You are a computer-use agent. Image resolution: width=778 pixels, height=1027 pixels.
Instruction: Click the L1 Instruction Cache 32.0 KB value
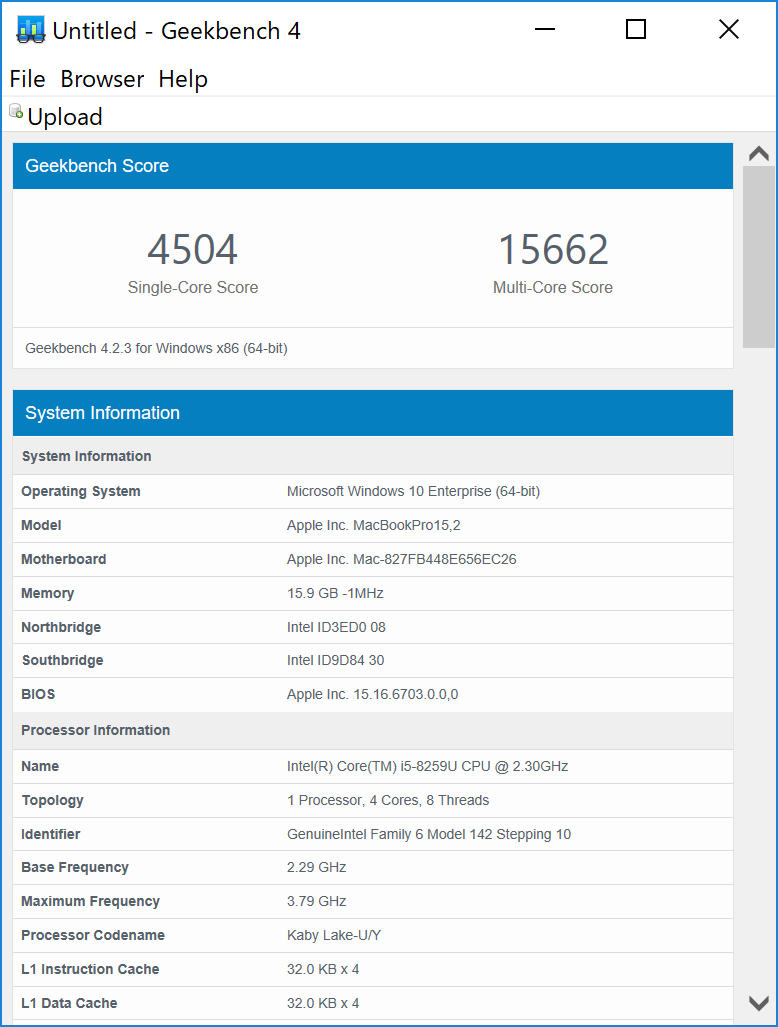(323, 970)
